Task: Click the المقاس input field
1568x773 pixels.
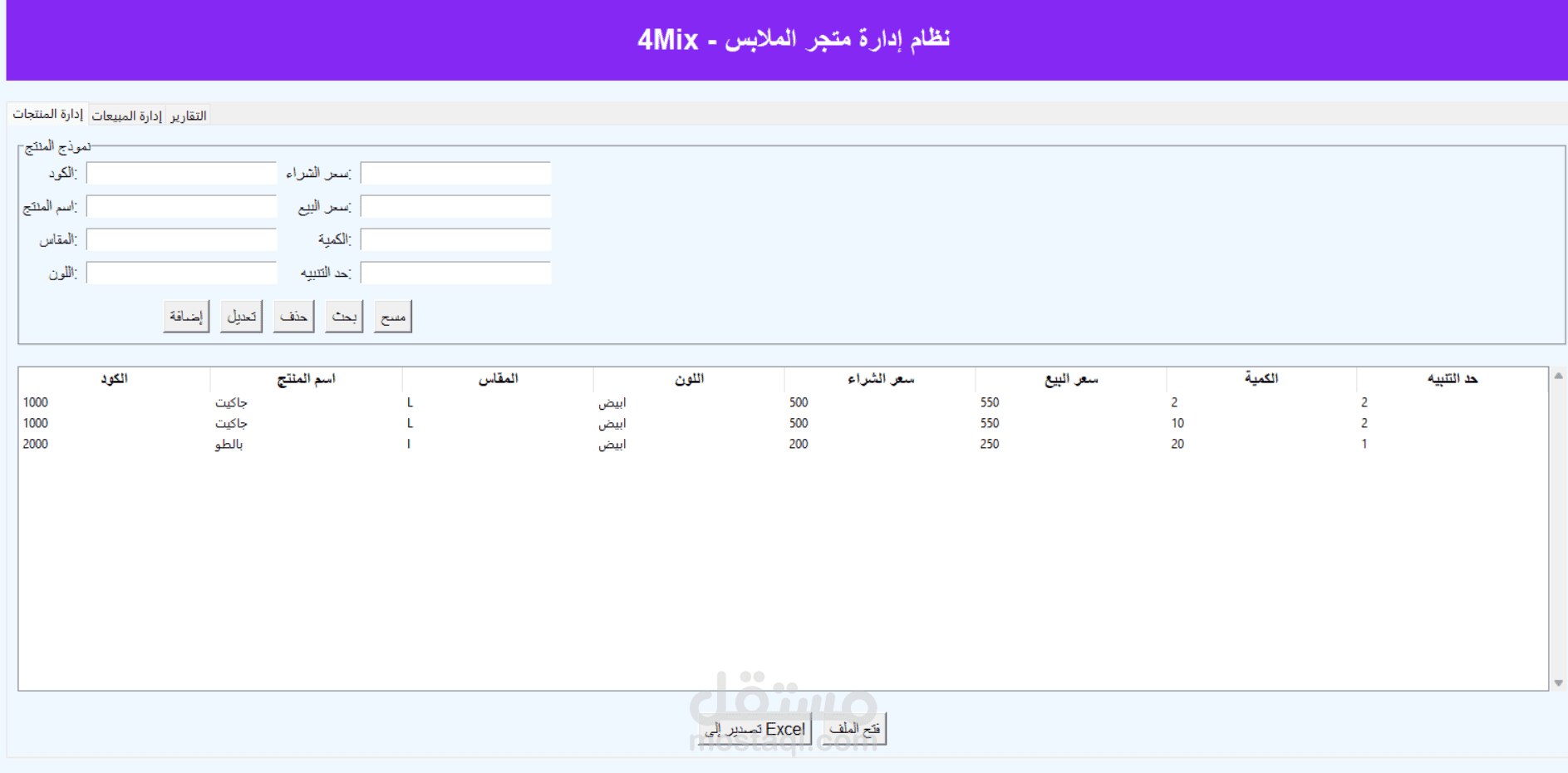Action: pos(181,239)
